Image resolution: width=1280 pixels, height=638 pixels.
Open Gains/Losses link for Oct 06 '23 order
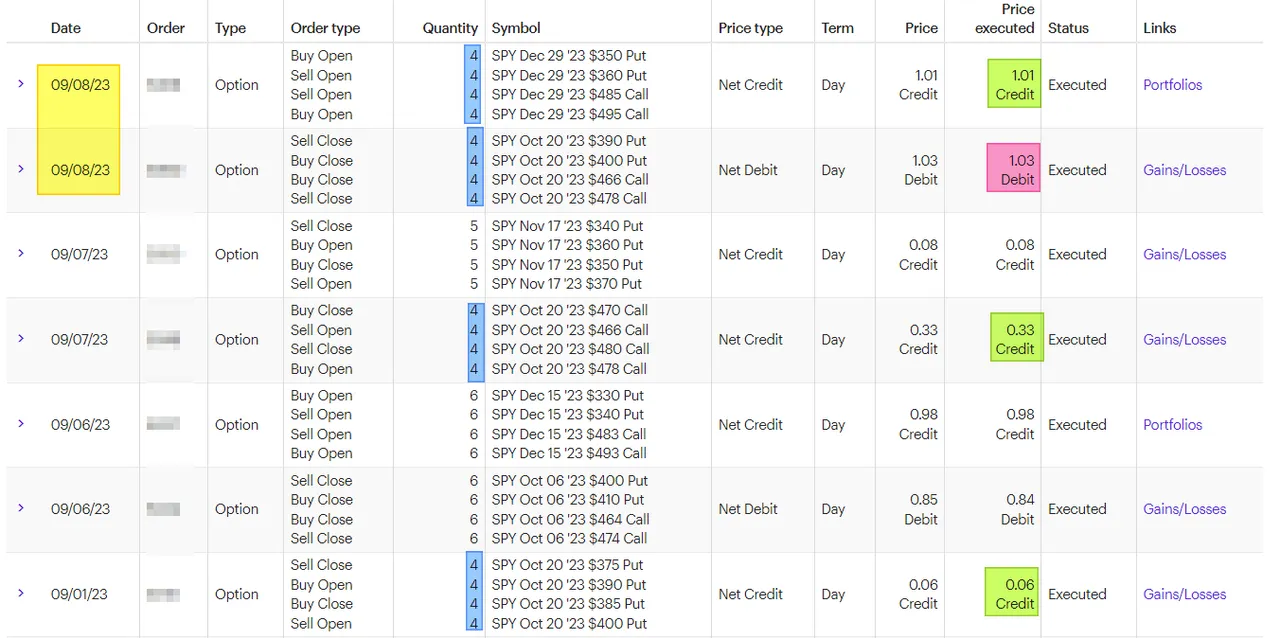(x=1184, y=509)
